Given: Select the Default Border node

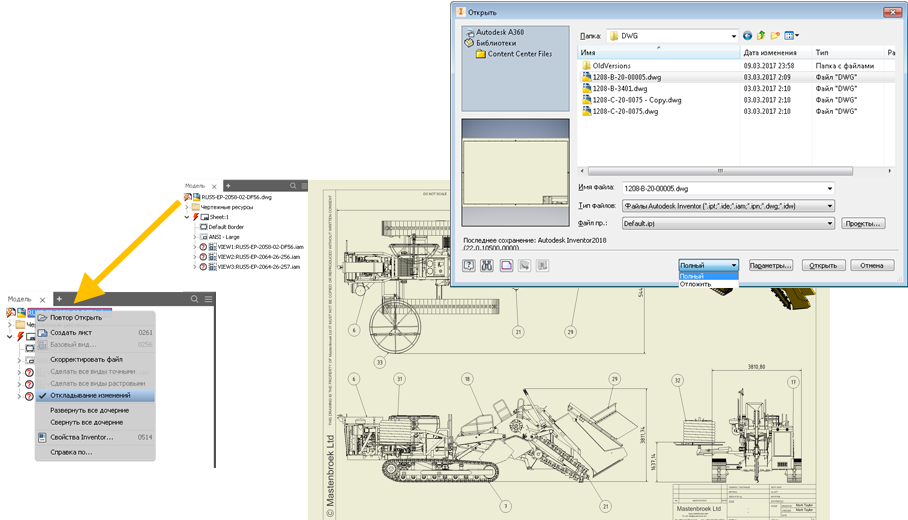Looking at the screenshot, I should [226, 227].
